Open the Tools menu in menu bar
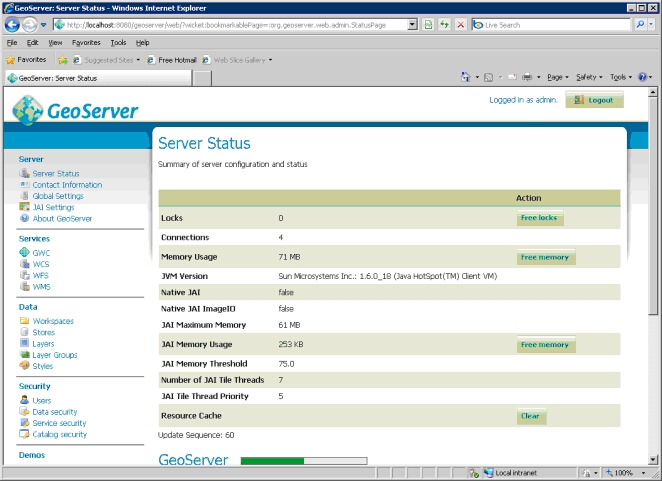The height and width of the screenshot is (481, 662). (x=118, y=43)
